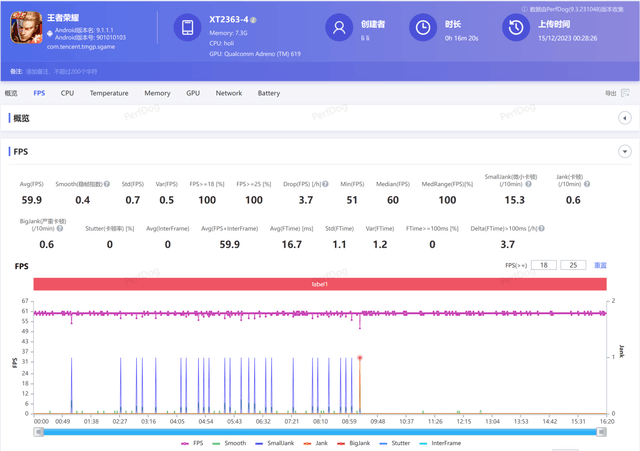Image resolution: width=640 pixels, height=451 pixels.
Task: Click the duration clock icon
Action: [424, 29]
